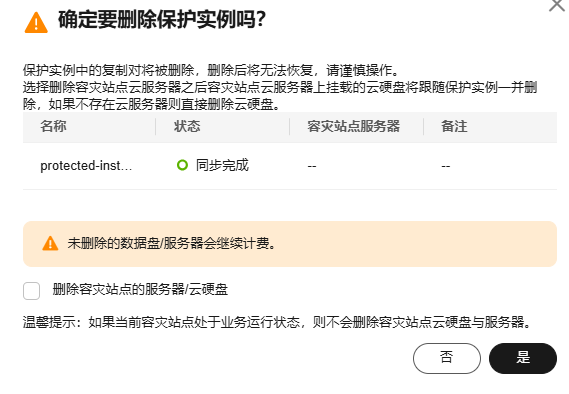
Task: Confirm deletion with the 是 button
Action: click(523, 358)
